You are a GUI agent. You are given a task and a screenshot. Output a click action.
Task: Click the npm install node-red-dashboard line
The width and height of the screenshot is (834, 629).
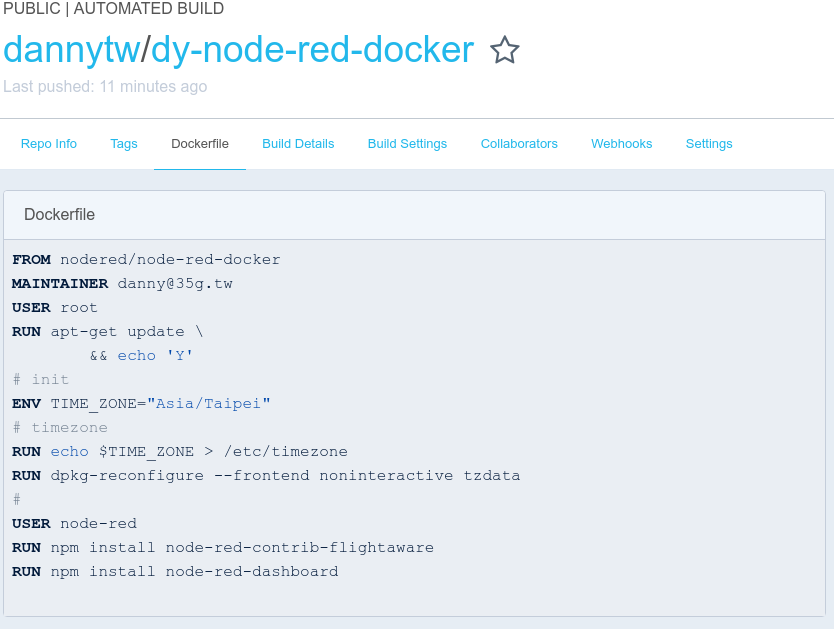point(175,572)
